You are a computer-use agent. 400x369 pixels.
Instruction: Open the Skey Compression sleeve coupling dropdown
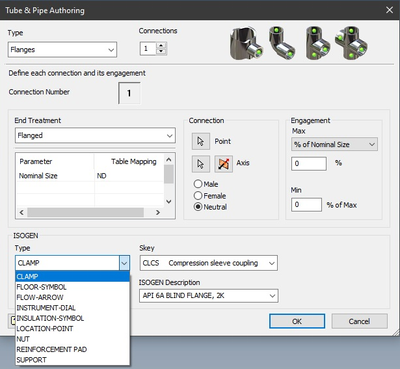[x=209, y=263]
